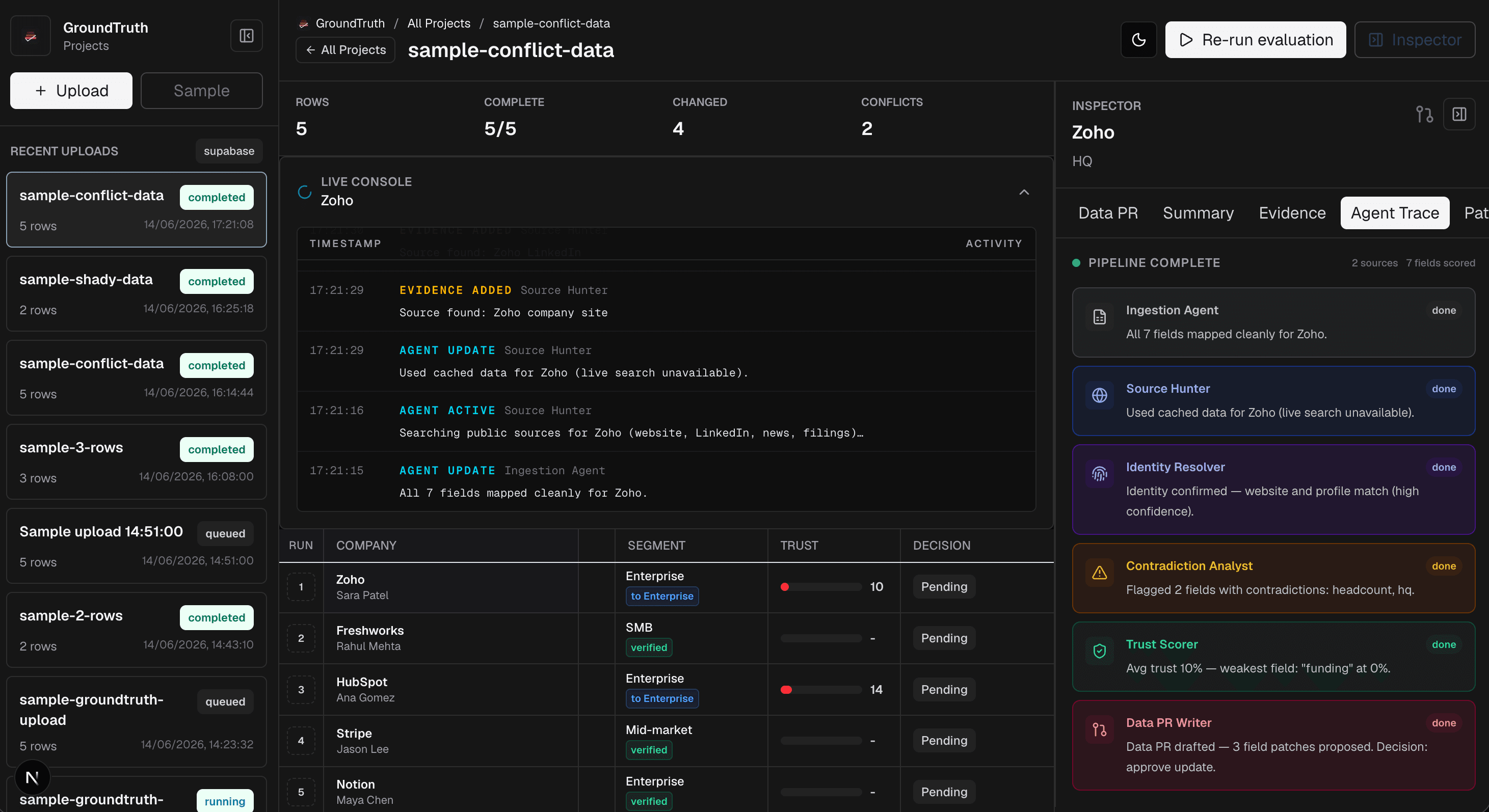The height and width of the screenshot is (812, 1489).
Task: Open the sample-3-rows upload
Action: [x=137, y=463]
